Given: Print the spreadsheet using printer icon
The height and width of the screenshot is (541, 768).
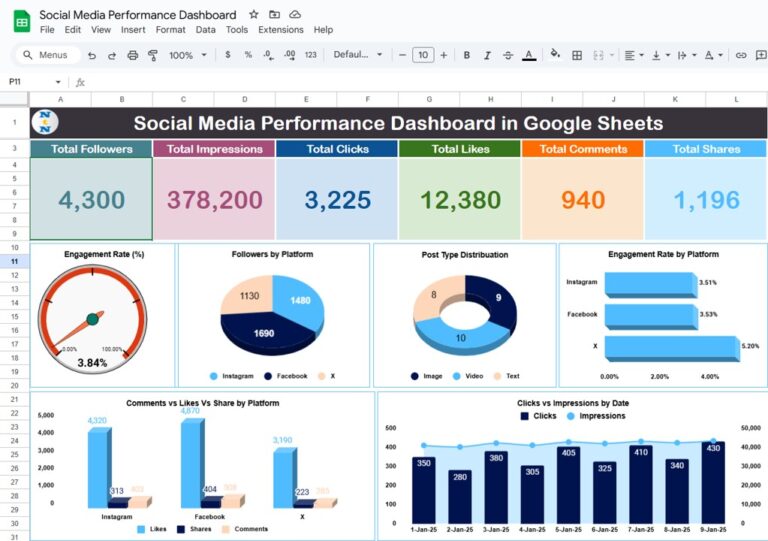Looking at the screenshot, I should click(x=132, y=55).
